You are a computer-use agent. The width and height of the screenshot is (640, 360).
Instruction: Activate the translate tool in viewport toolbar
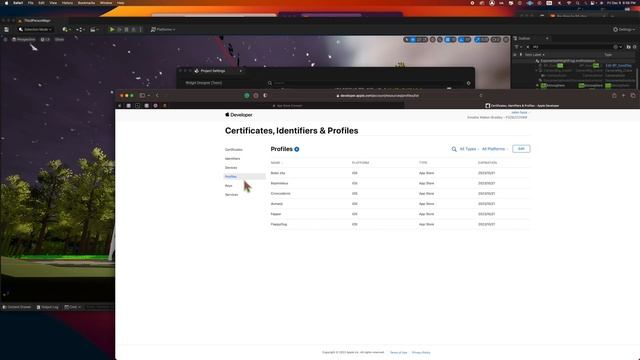413,40
